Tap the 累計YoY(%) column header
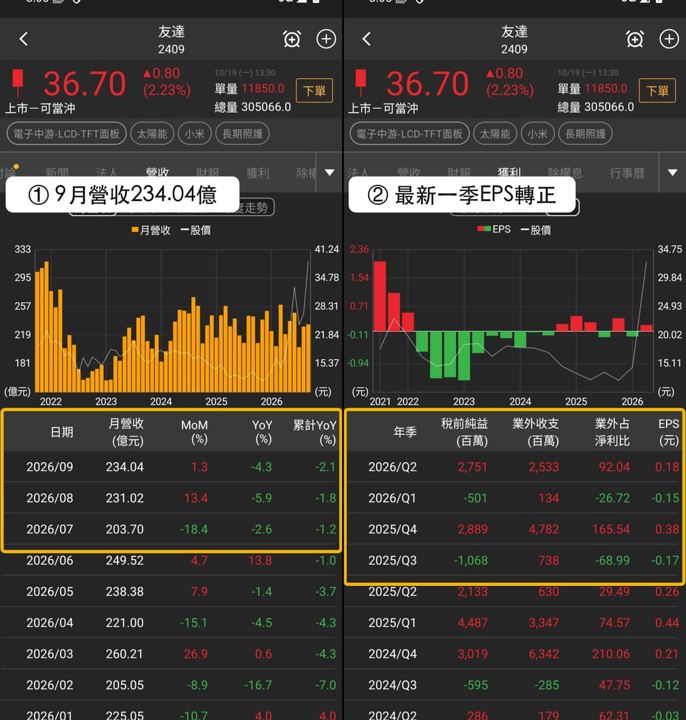Viewport: 686px width, 720px height. click(315, 432)
